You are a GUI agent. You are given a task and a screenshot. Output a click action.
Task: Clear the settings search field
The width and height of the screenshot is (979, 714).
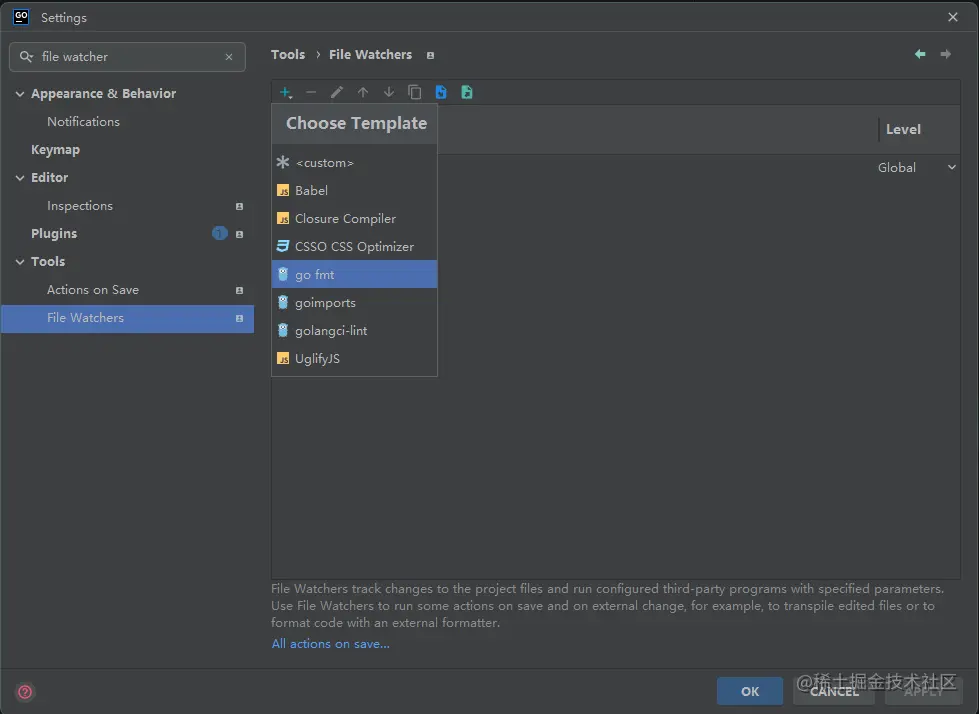(x=229, y=57)
